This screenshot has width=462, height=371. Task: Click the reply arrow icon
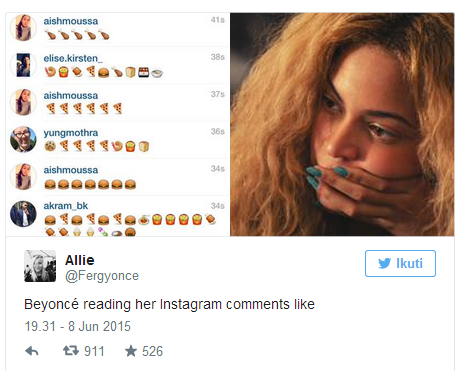[x=32, y=351]
